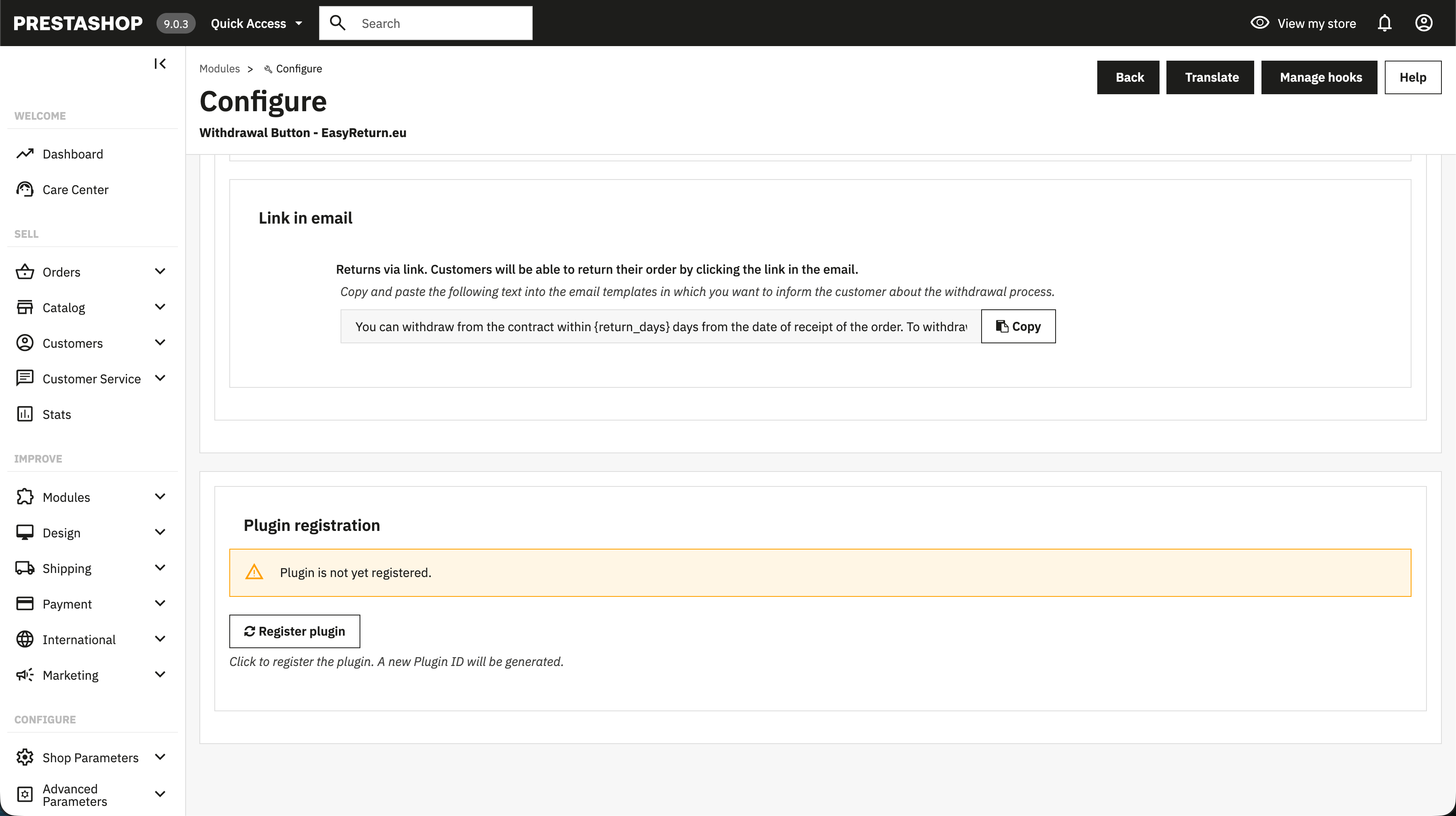1456x816 pixels.
Task: Click the Catalog store icon
Action: [25, 307]
